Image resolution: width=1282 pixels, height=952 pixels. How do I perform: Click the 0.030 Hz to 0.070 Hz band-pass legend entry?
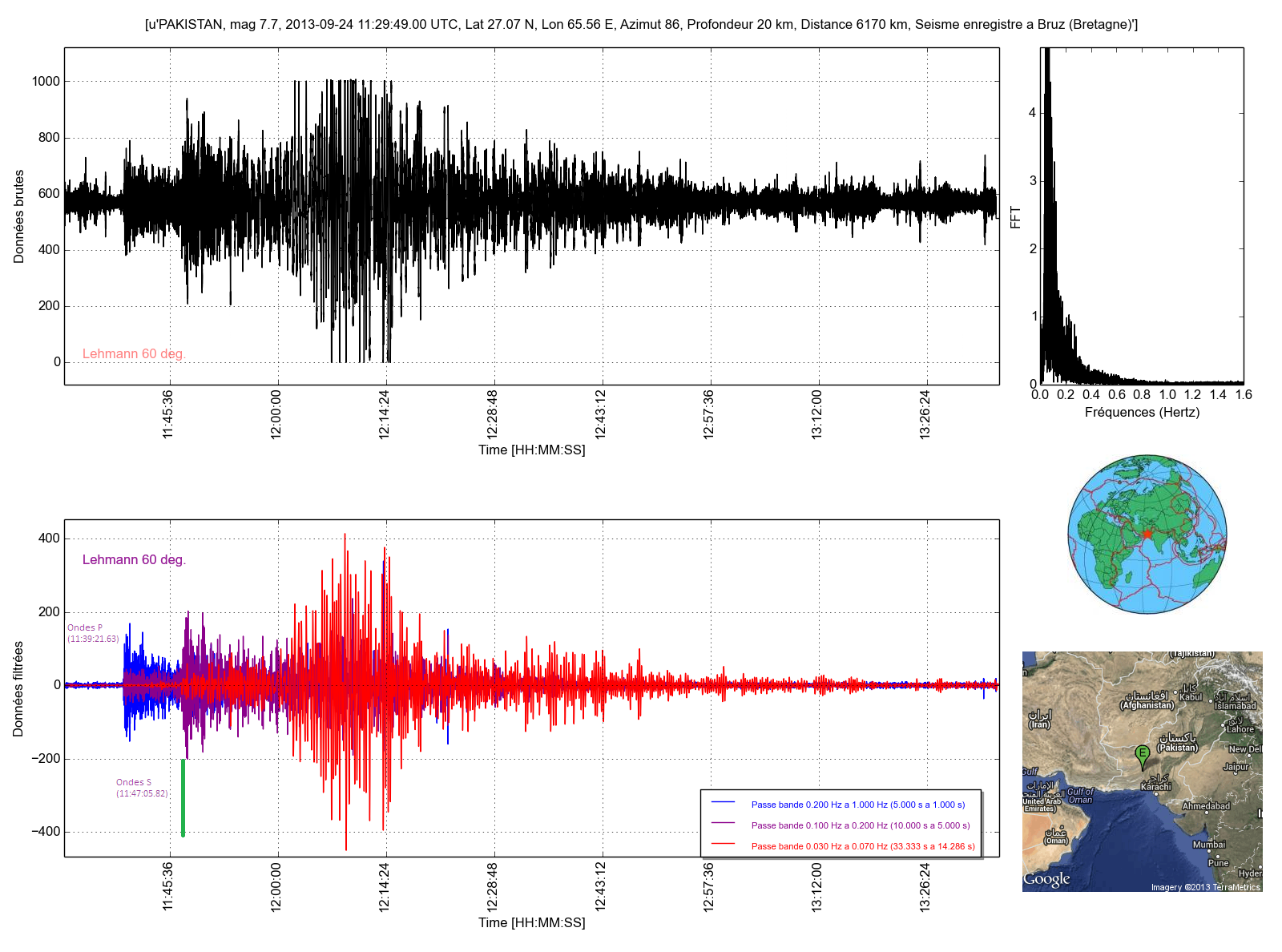[862, 846]
